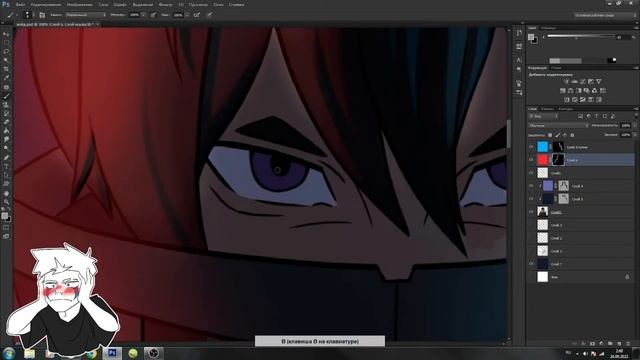Viewport: 640px width, 360px height.
Task: Open the layer filter type dropdown
Action: coord(543,116)
